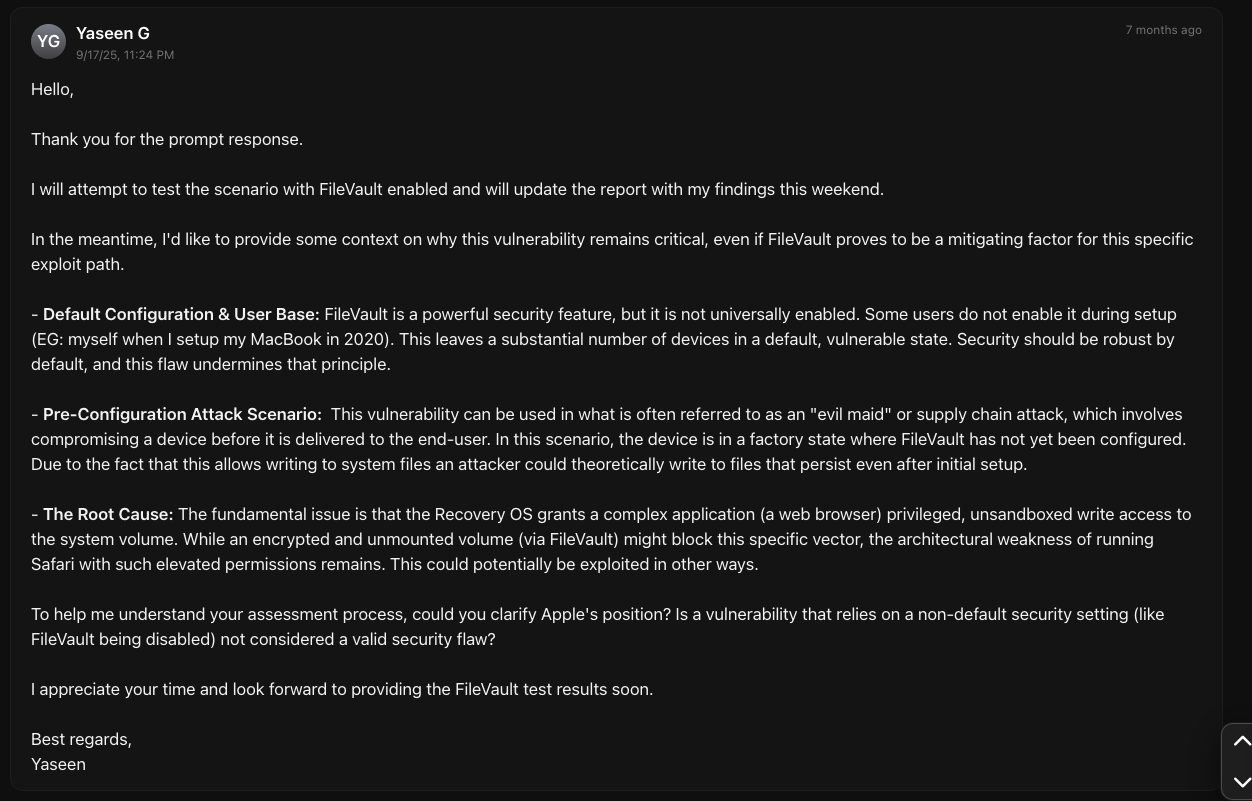Click the sentence about testing with FileVault enabled
Viewport: 1252px width, 801px height.
457,189
